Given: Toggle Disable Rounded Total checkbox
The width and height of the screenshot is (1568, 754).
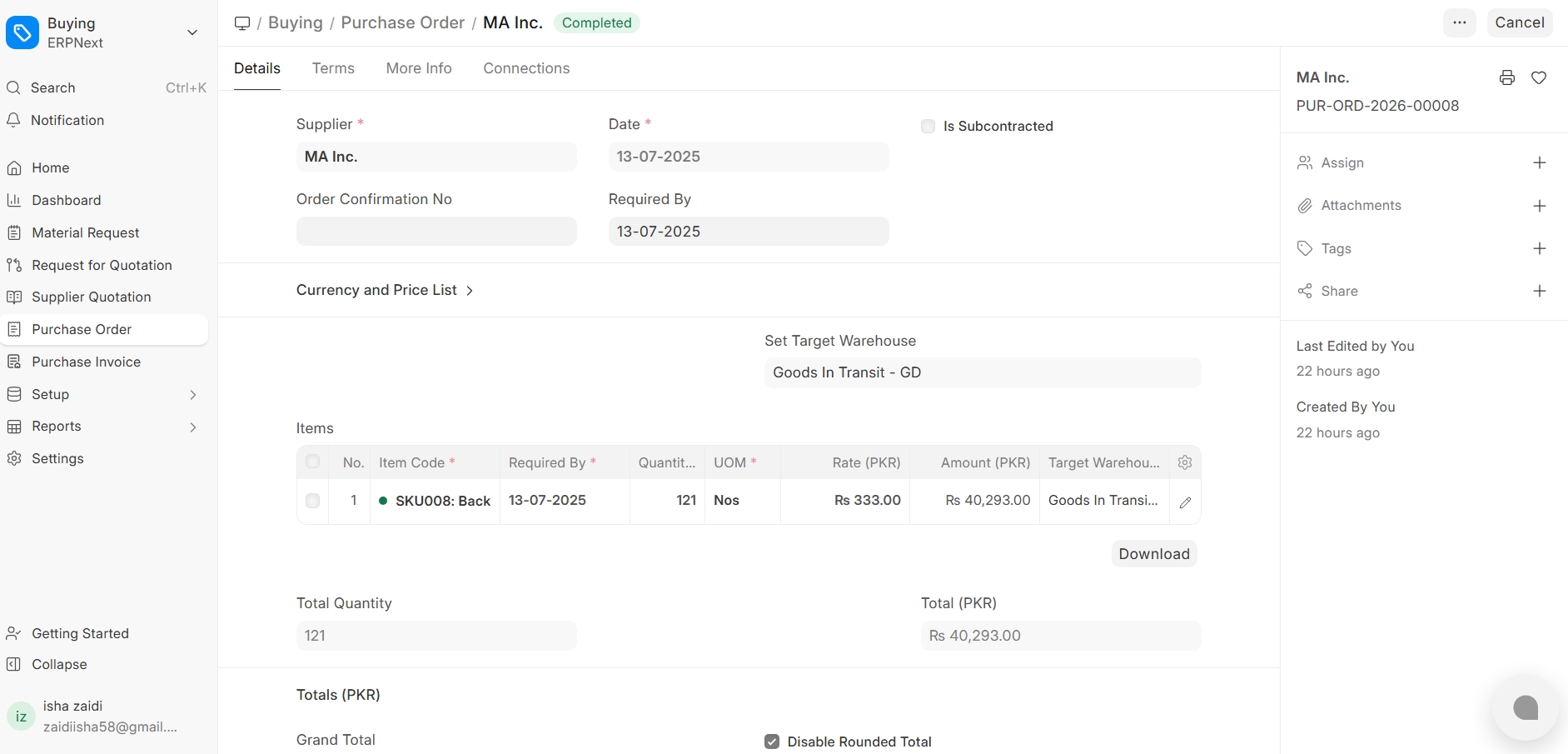Looking at the screenshot, I should point(772,742).
